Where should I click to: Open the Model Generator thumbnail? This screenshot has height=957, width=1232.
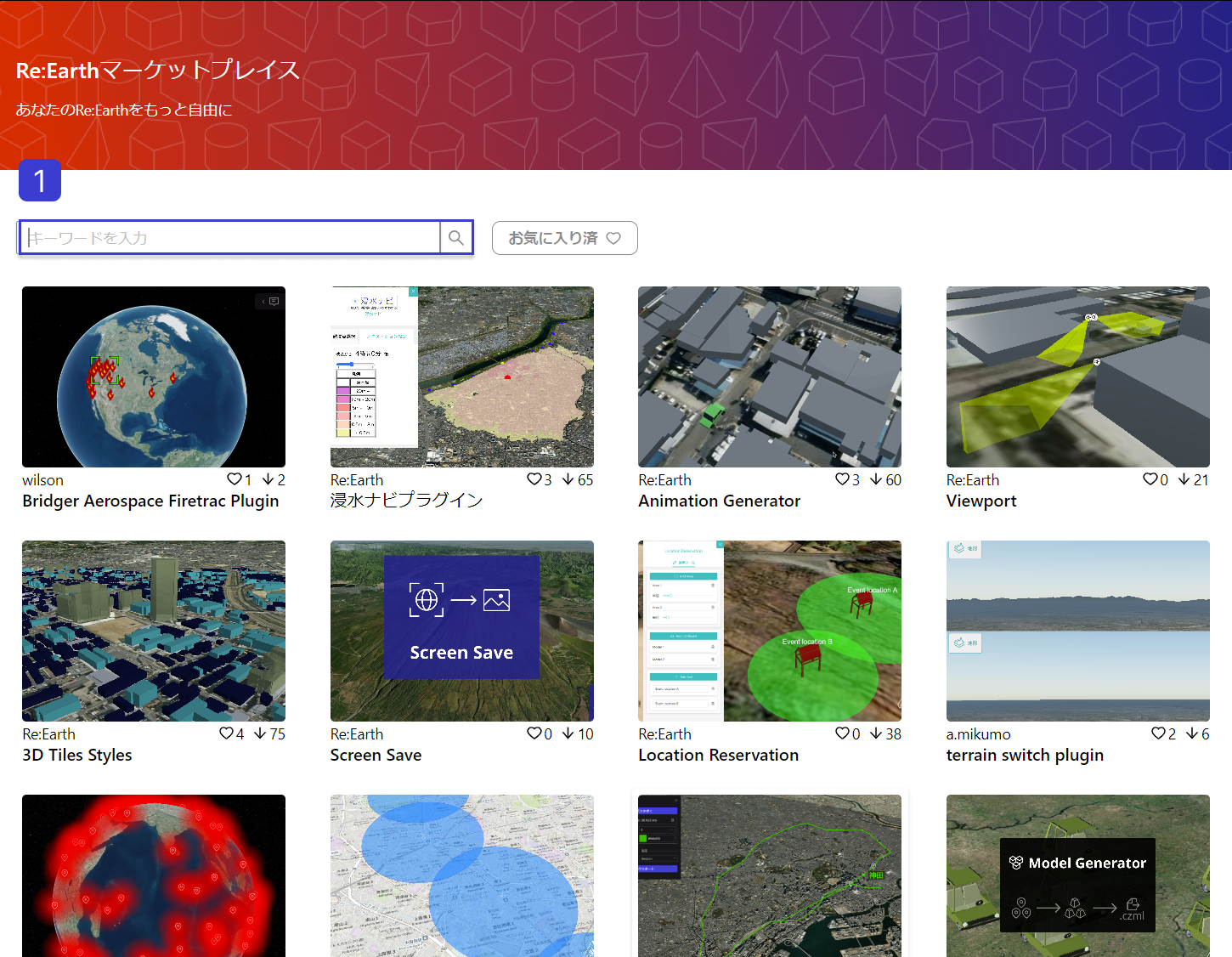tap(1078, 875)
